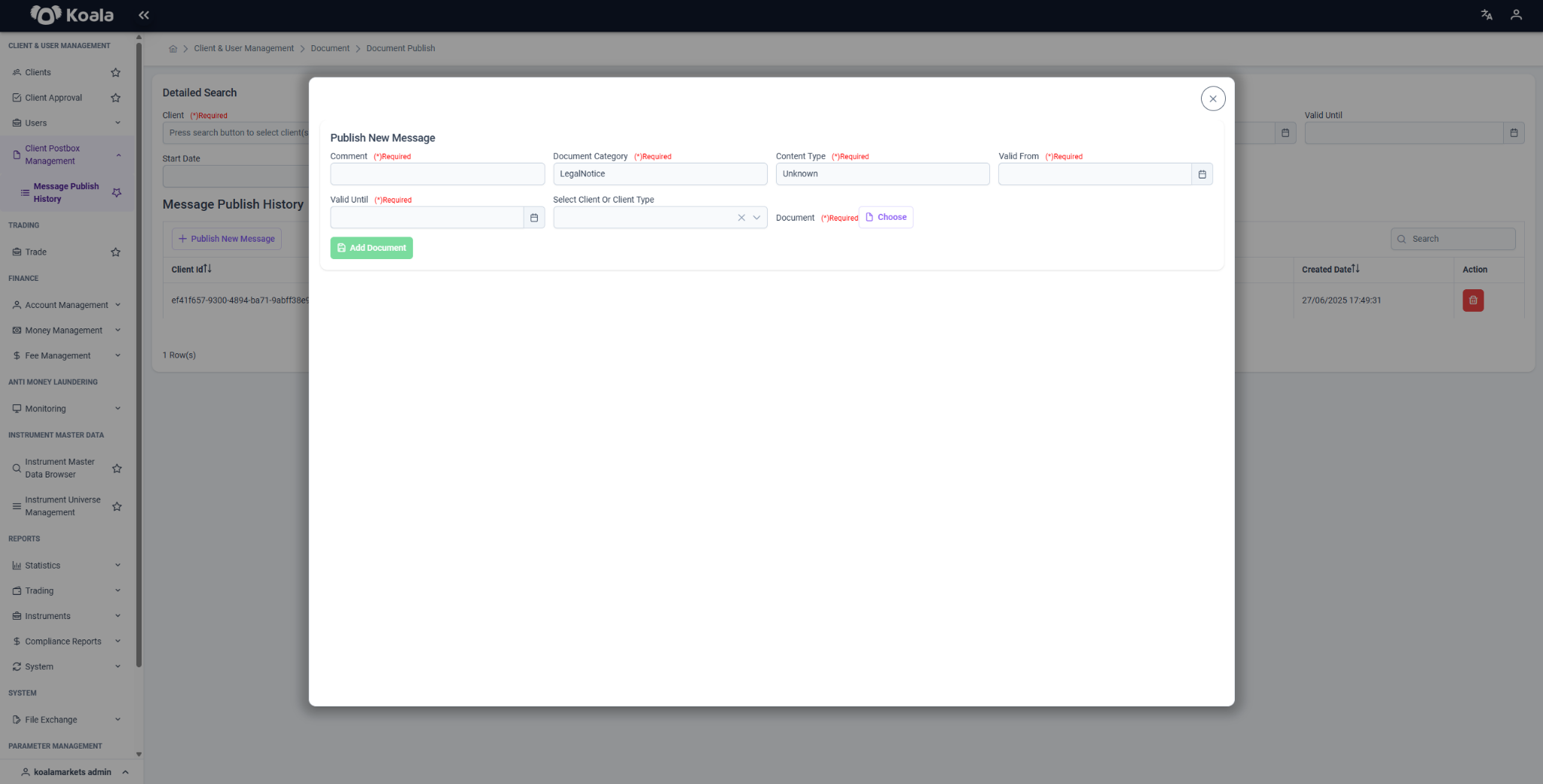Sort table by Created Date column

click(x=1331, y=270)
